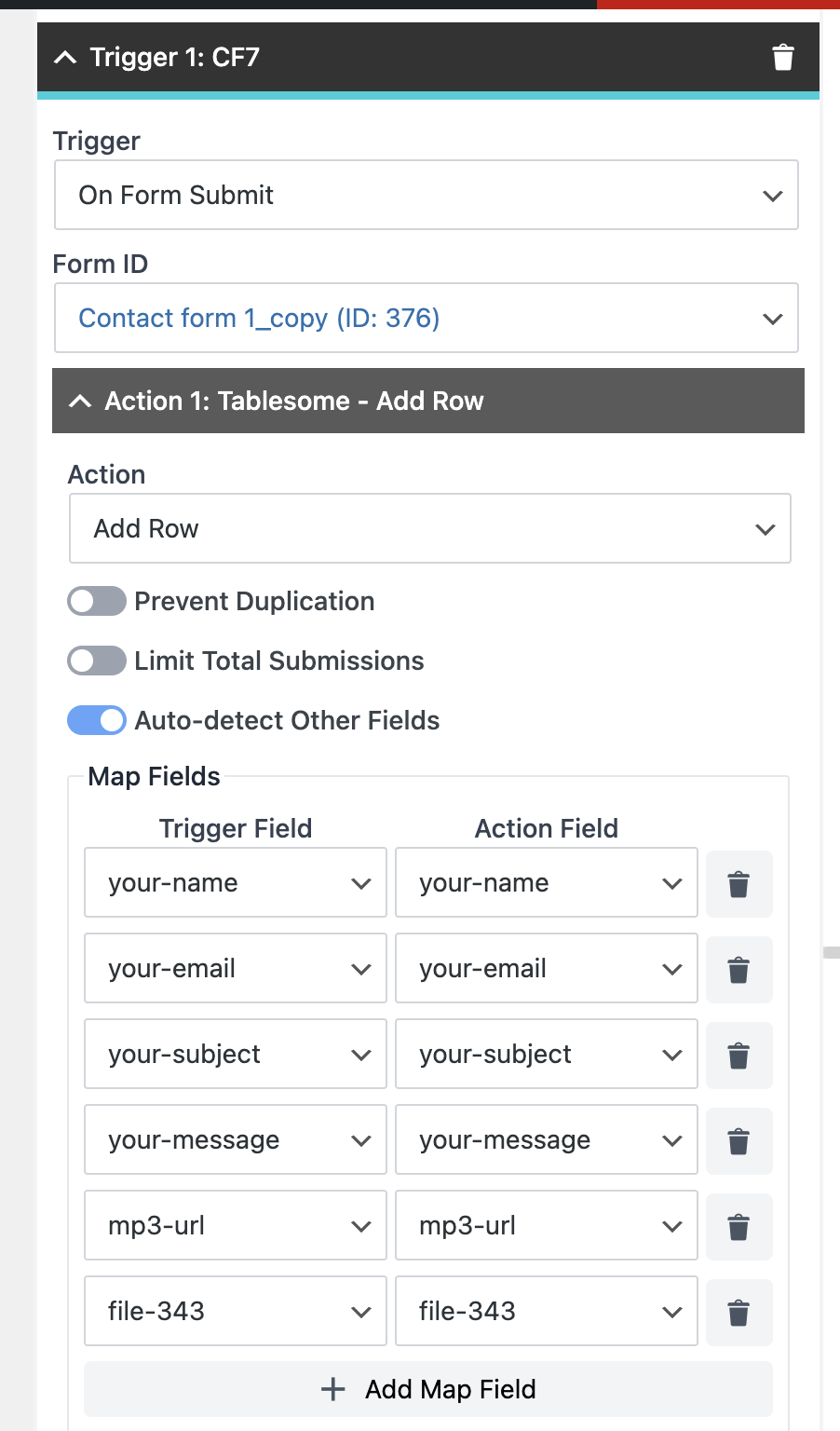Disable Auto-detect Other Fields switch
This screenshot has height=1431, width=840.
(x=97, y=721)
